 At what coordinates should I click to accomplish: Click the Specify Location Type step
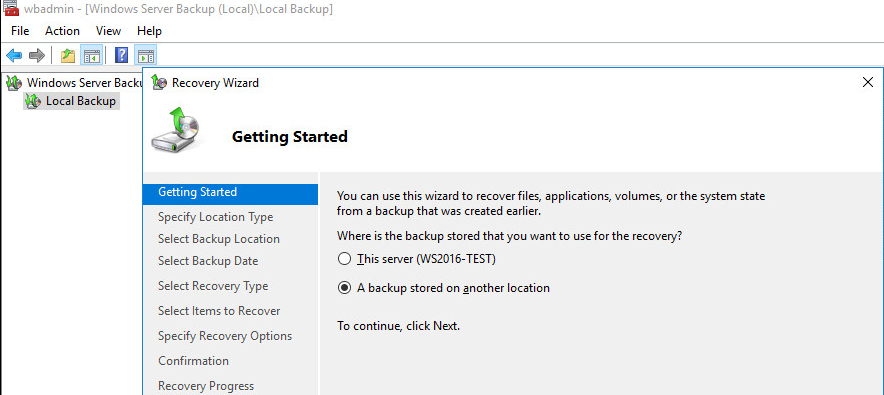coord(215,217)
